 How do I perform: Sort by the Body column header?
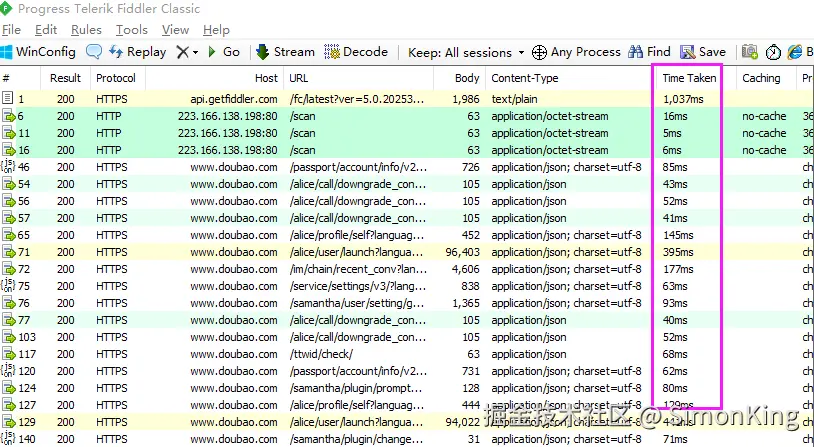(x=459, y=78)
